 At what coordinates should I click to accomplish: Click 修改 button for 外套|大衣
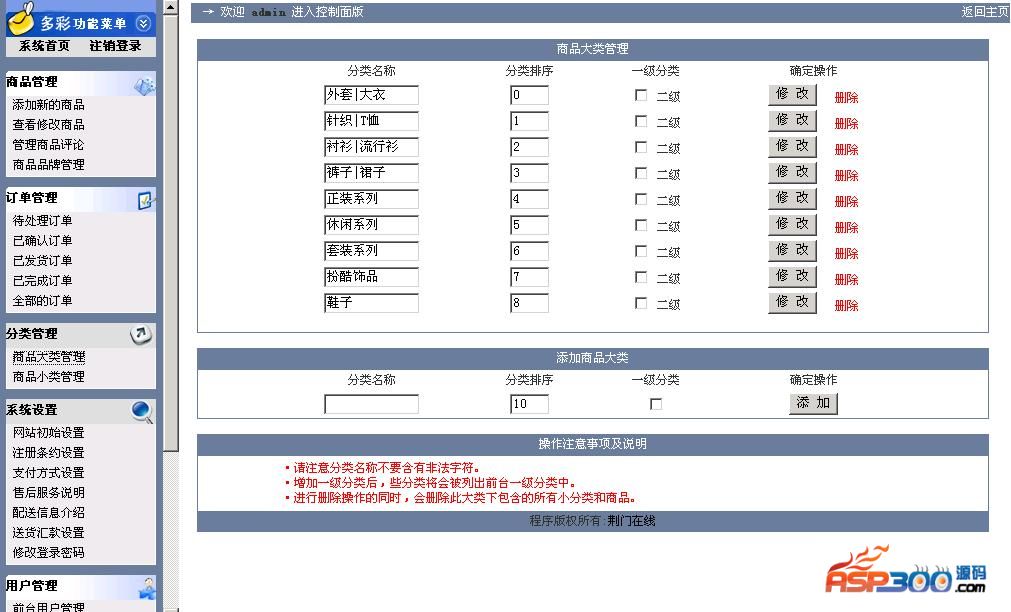(792, 94)
